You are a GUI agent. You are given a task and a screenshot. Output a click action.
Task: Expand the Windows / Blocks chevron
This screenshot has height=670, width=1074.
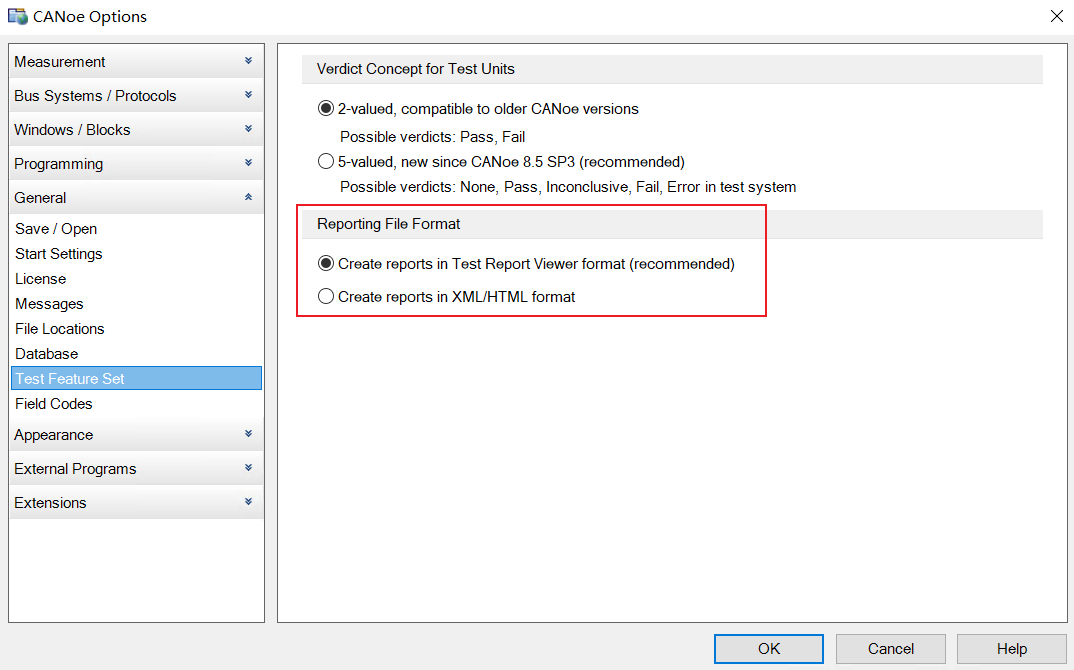249,129
